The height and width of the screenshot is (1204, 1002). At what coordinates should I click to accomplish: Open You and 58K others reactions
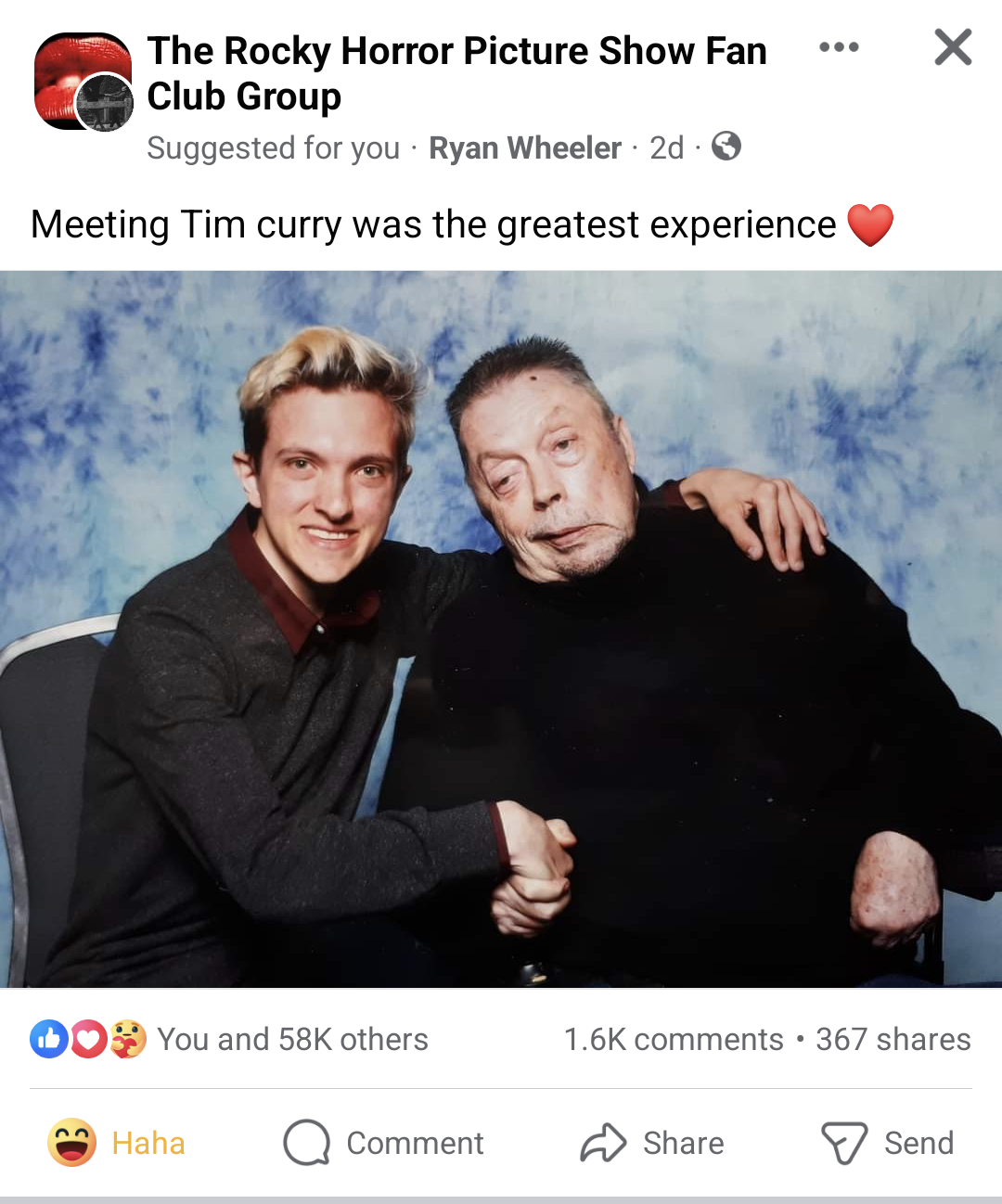point(292,1039)
